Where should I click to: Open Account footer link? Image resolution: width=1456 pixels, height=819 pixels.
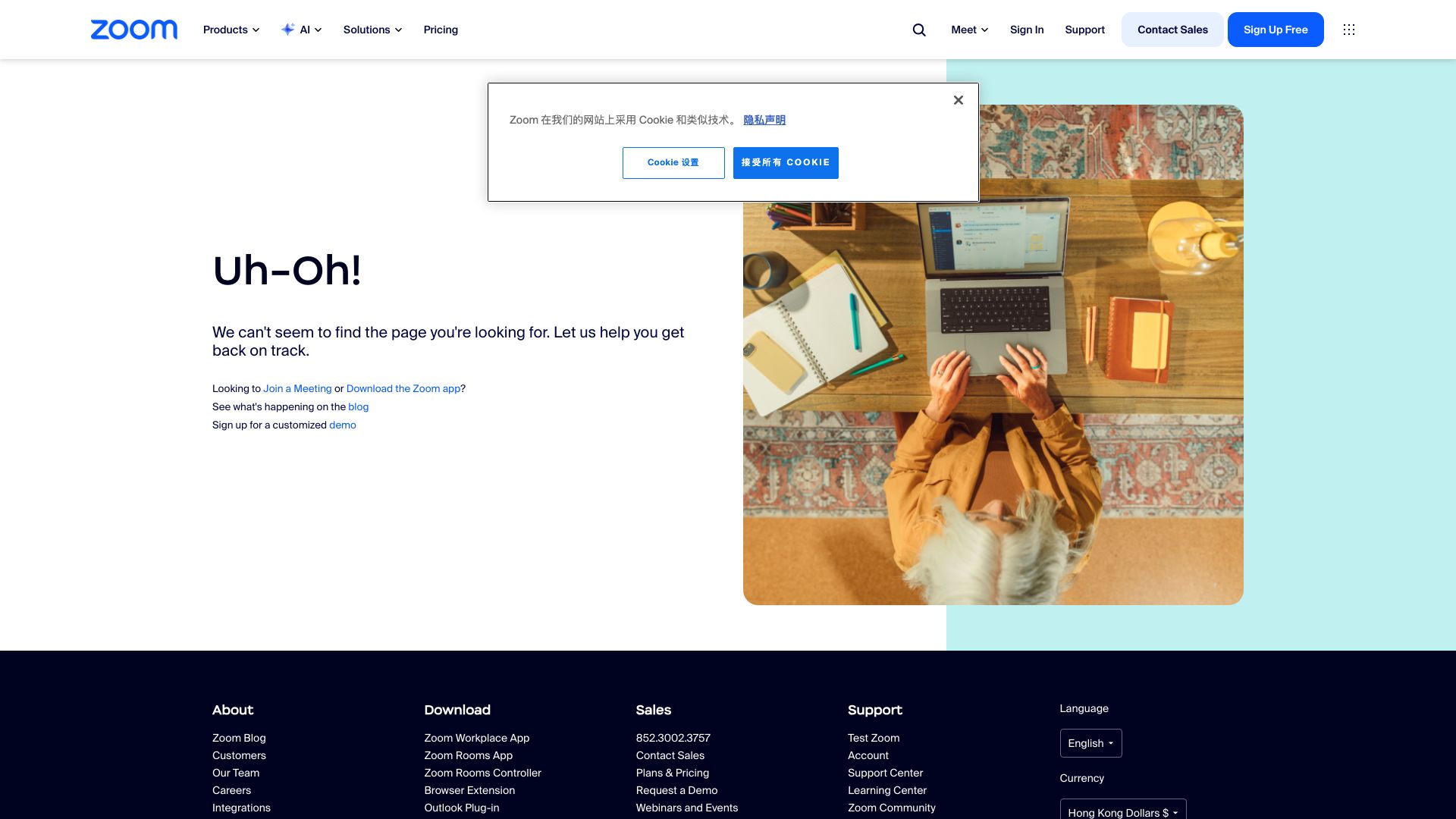[868, 755]
